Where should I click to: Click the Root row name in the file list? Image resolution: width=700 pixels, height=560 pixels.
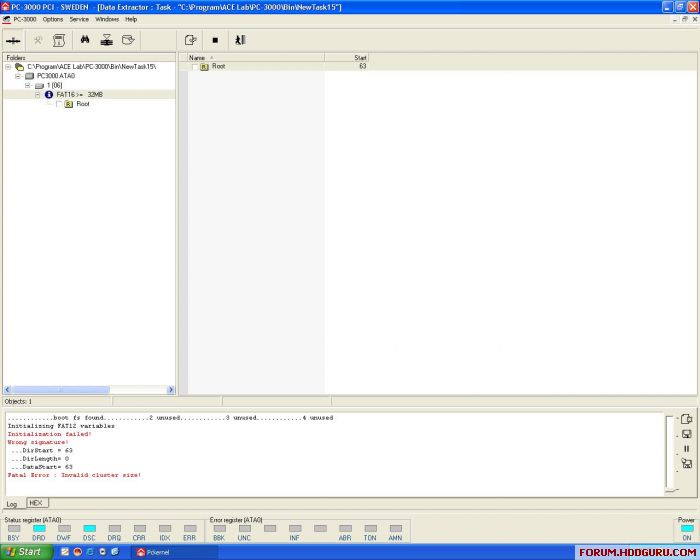(218, 67)
